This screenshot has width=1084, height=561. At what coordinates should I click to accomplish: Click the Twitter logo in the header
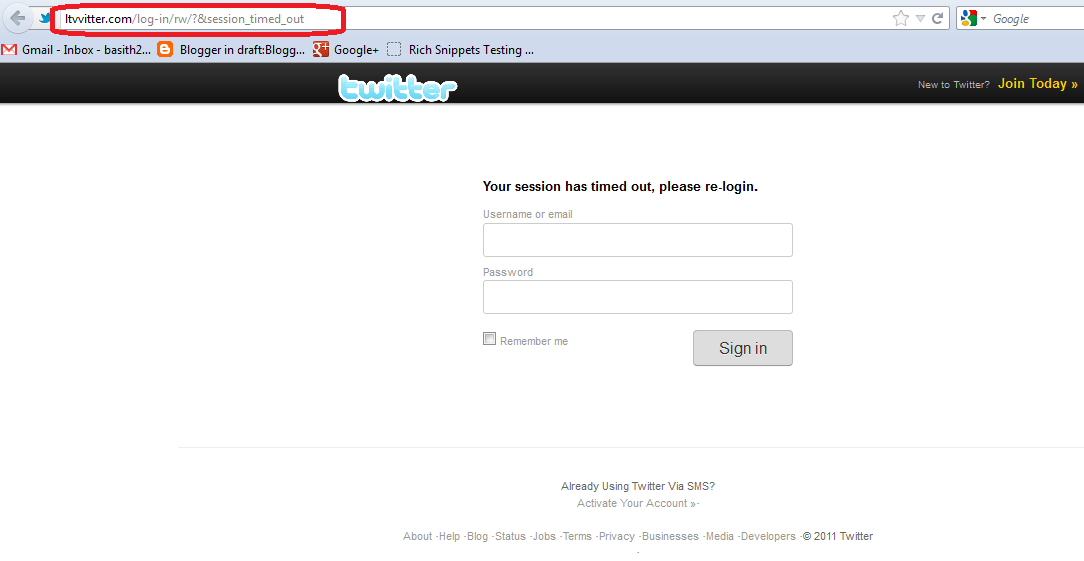pos(398,88)
